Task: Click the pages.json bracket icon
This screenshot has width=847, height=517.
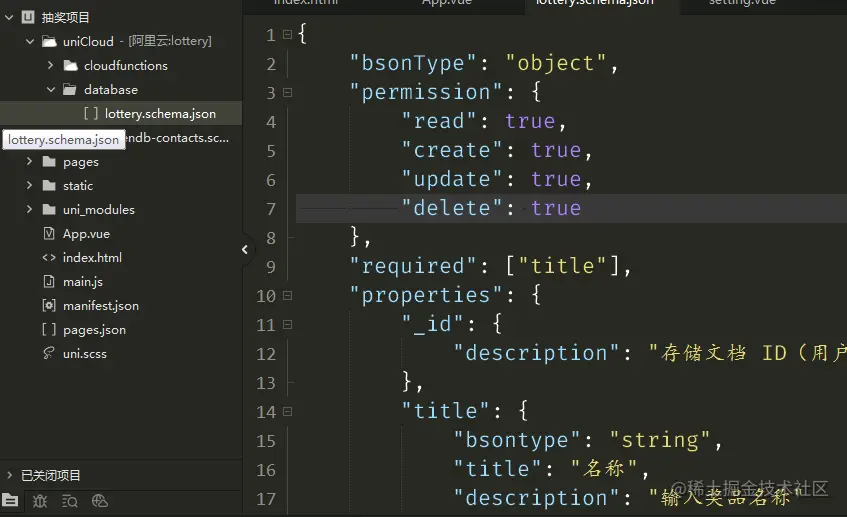Action: (x=49, y=329)
